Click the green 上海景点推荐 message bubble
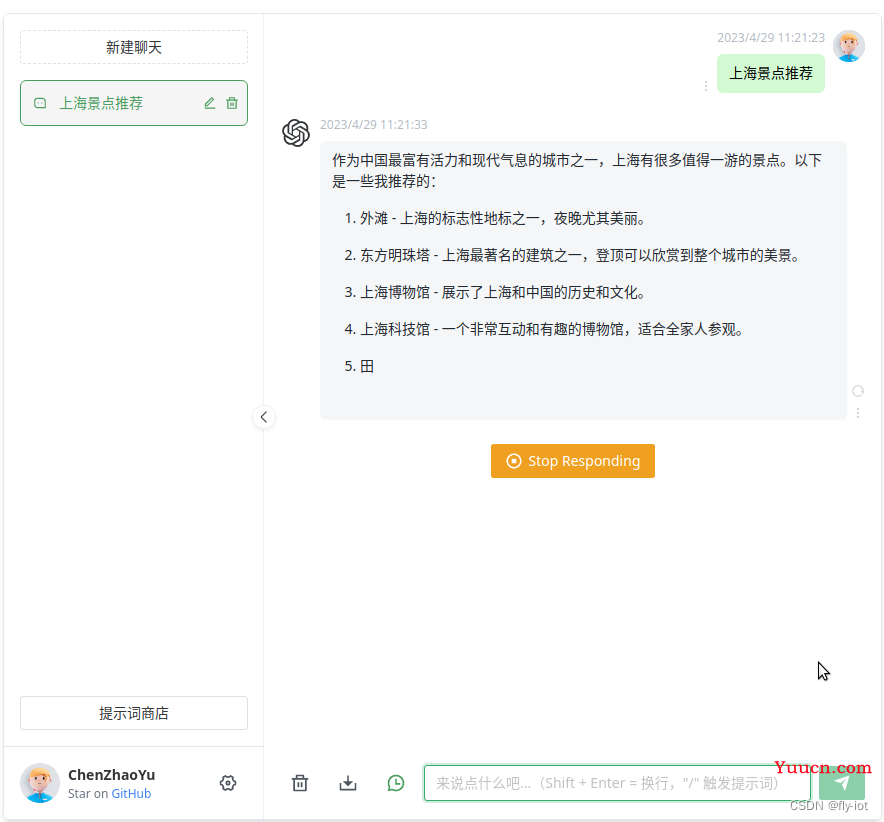Viewport: 884px width, 822px height. click(771, 73)
